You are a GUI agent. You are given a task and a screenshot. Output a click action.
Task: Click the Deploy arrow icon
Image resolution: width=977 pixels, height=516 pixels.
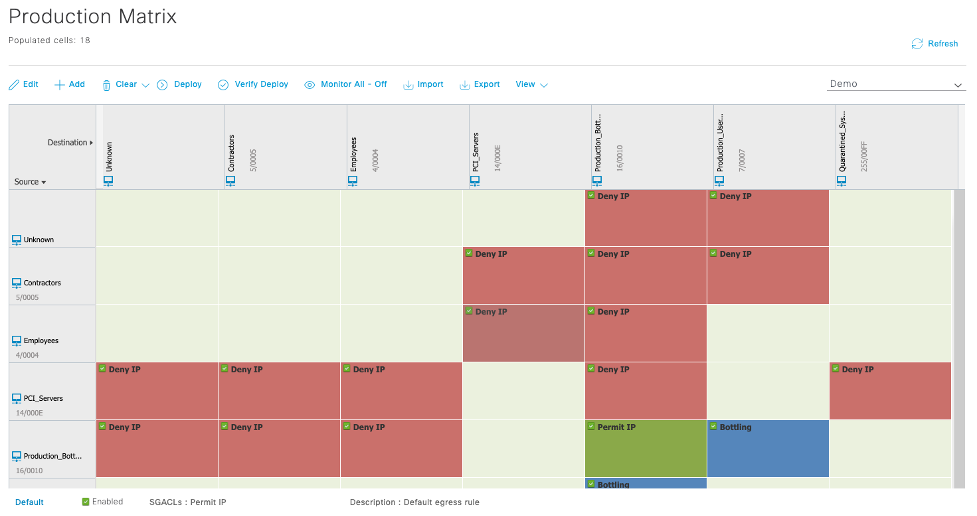(x=162, y=85)
